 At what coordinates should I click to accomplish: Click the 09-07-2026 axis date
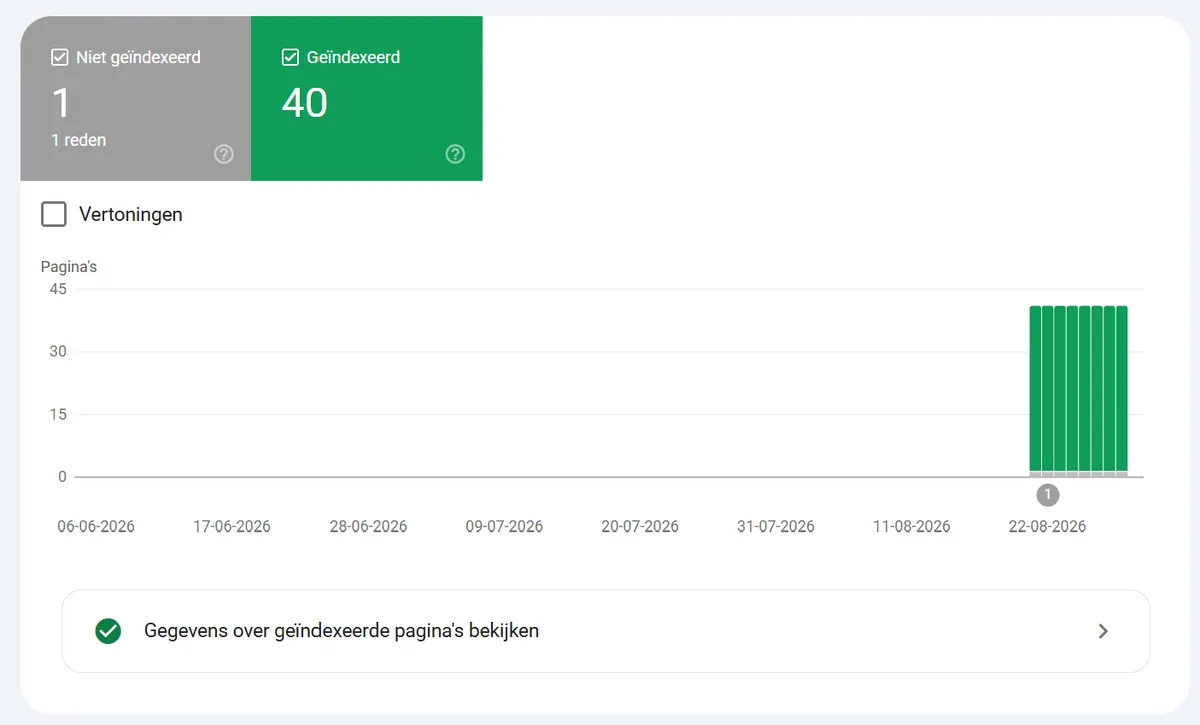point(504,527)
